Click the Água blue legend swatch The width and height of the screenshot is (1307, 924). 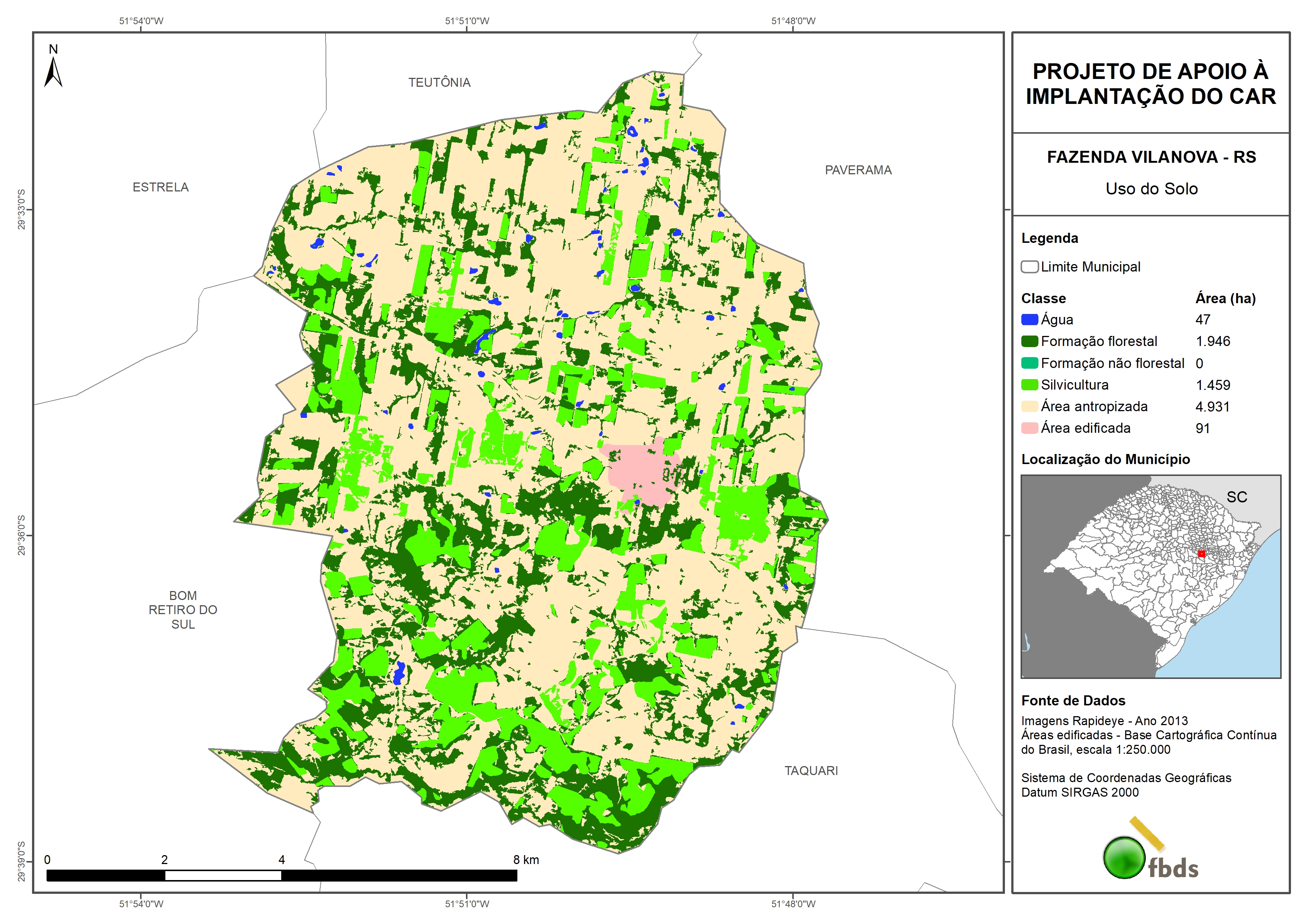[x=1029, y=320]
